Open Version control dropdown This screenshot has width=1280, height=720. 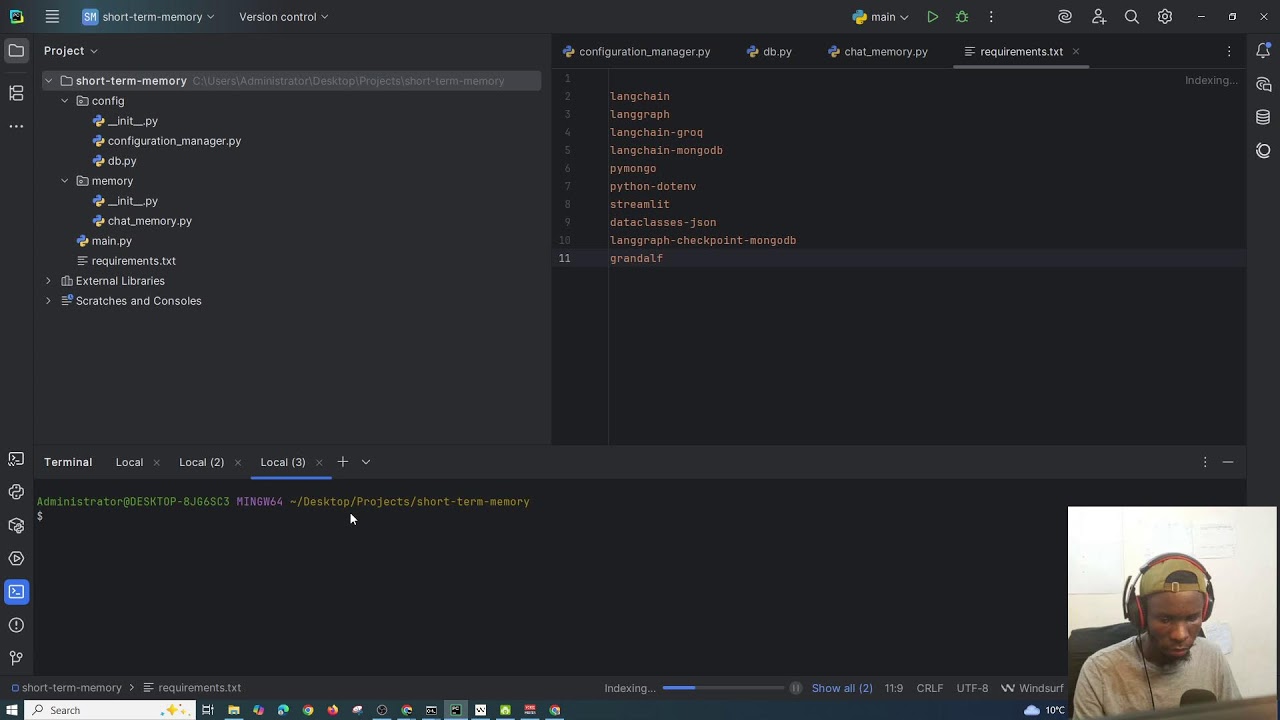(284, 17)
